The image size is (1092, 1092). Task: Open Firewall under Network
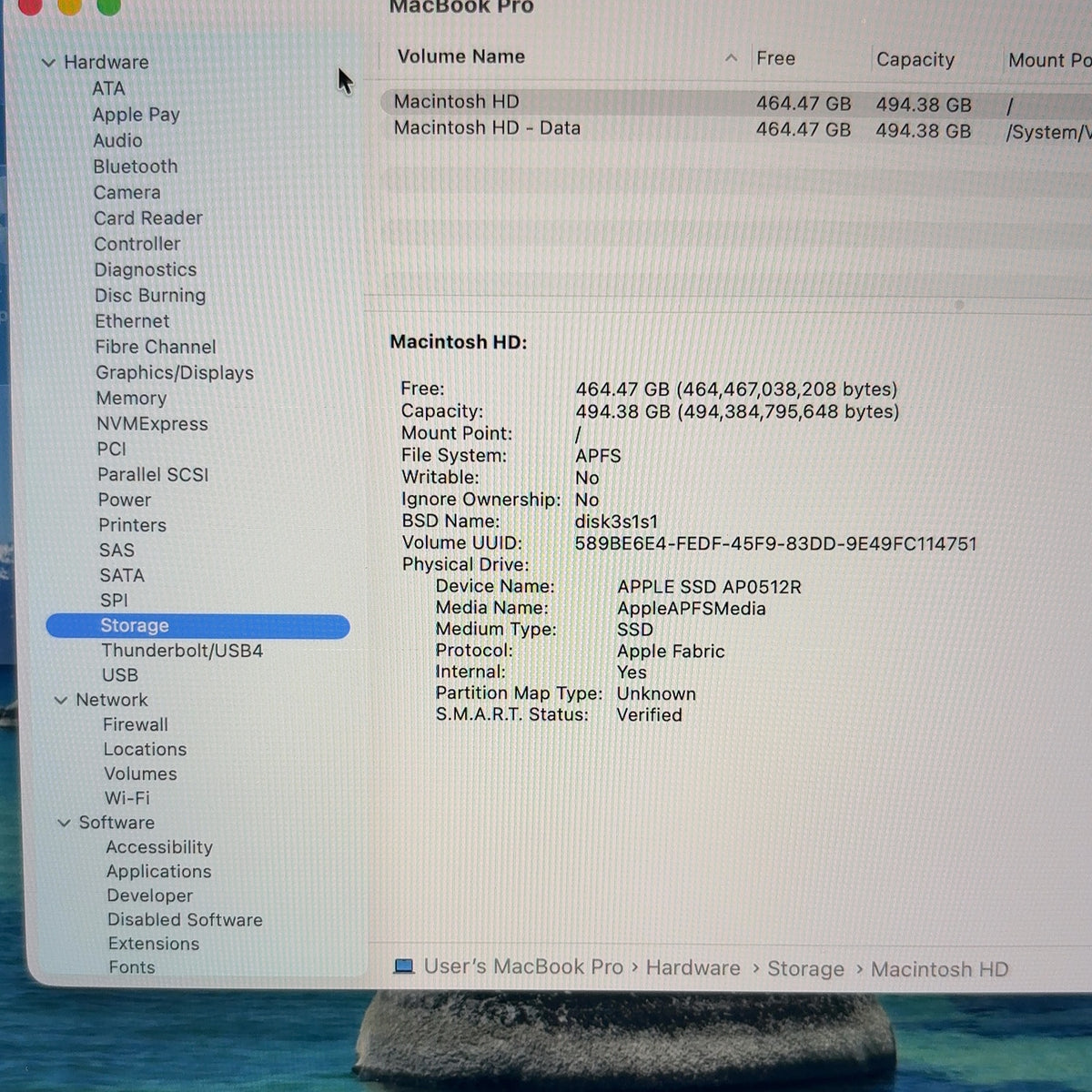[135, 724]
